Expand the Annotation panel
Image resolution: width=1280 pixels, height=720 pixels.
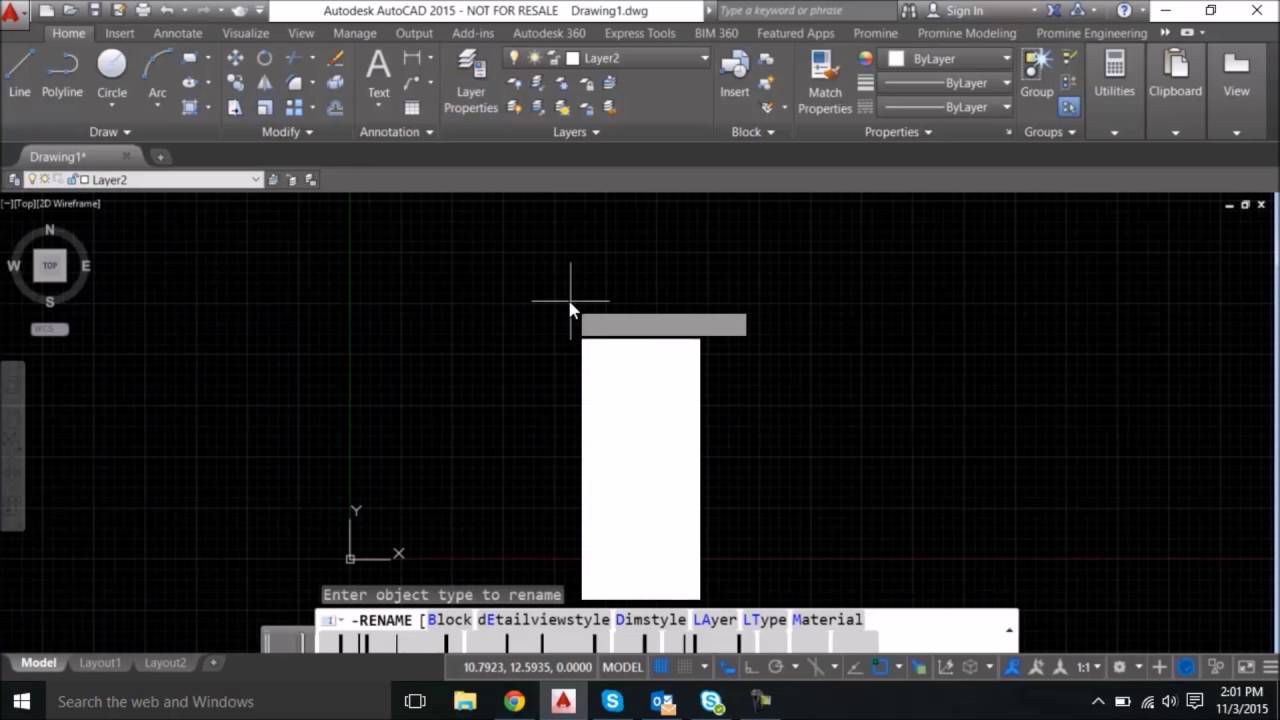point(396,132)
